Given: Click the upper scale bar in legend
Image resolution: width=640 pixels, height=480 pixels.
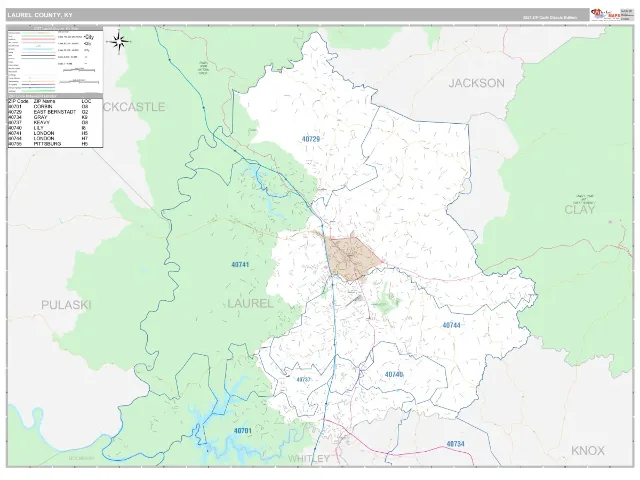Looking at the screenshot, I should 79,70.
